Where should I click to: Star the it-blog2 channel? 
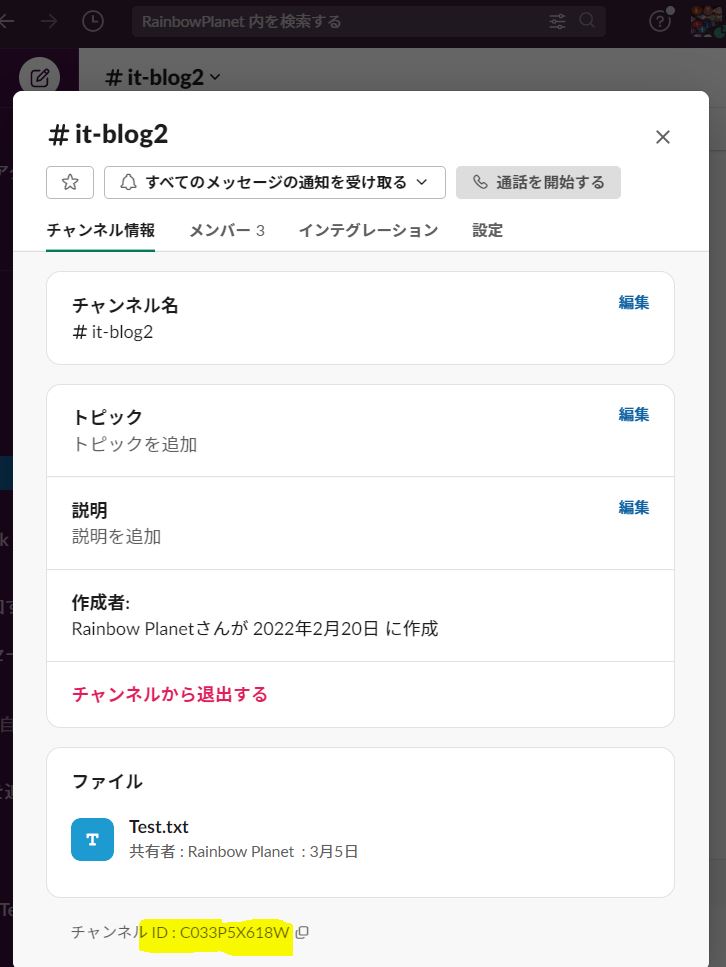70,182
